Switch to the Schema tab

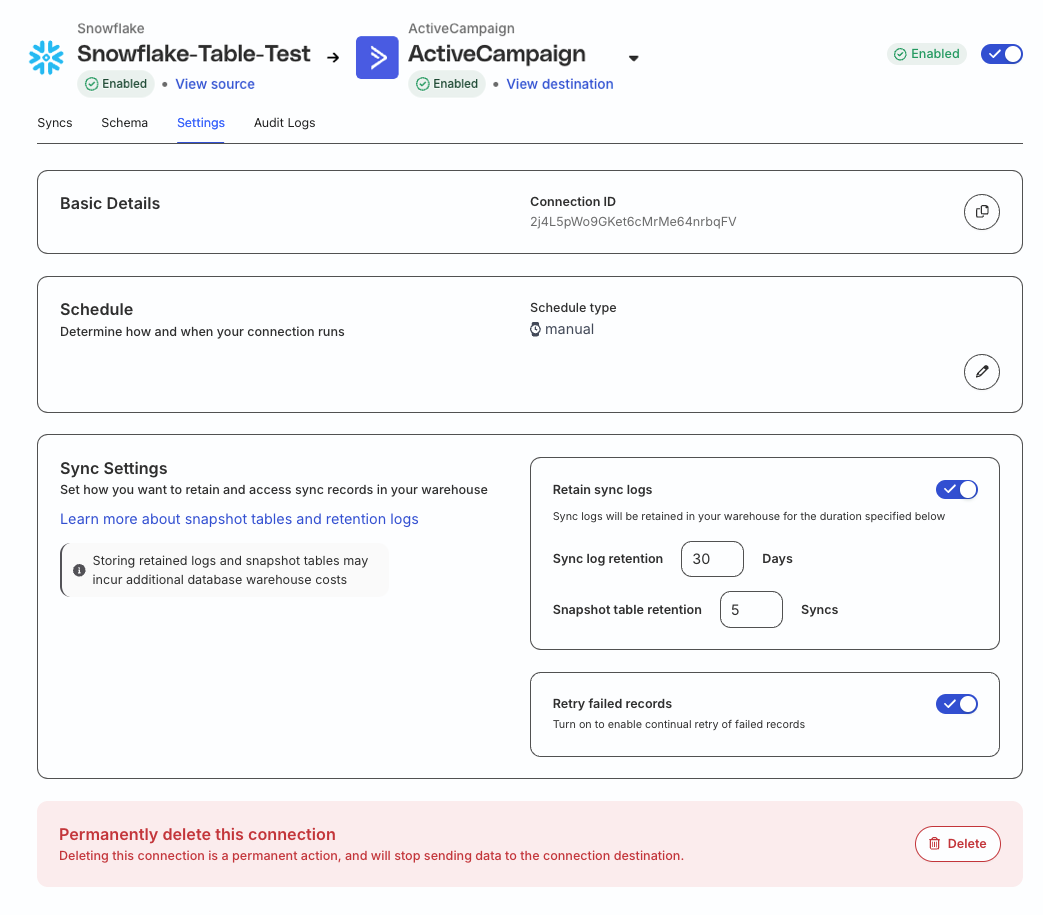[x=124, y=123]
